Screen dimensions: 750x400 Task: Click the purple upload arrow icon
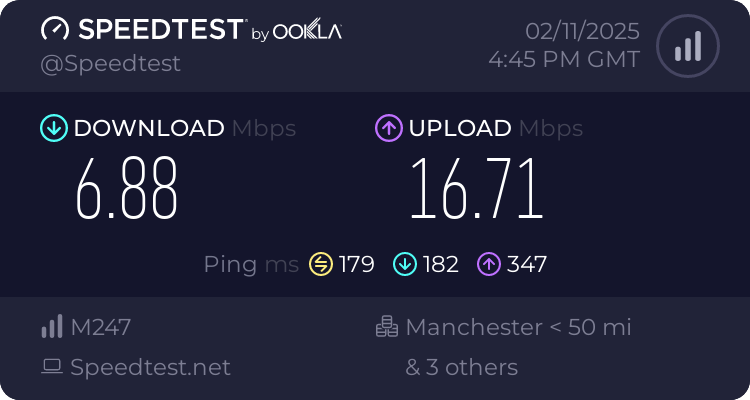tap(389, 128)
